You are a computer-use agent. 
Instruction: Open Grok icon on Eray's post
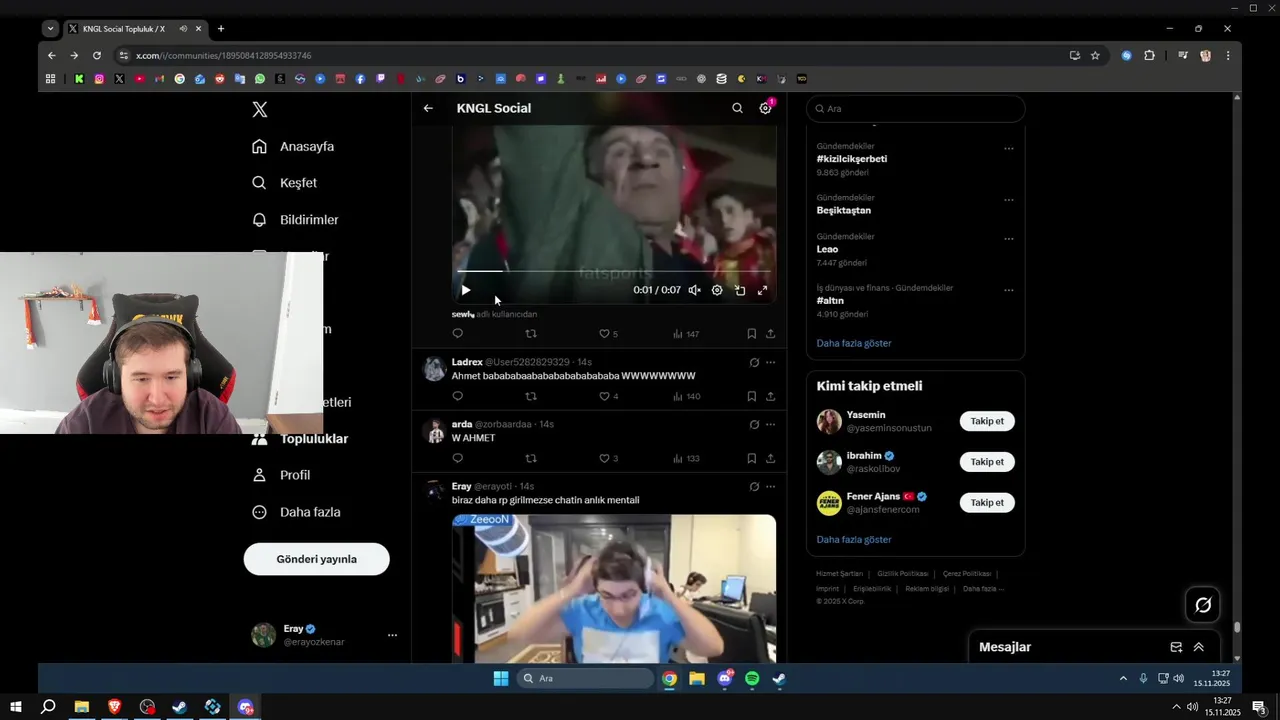(754, 486)
